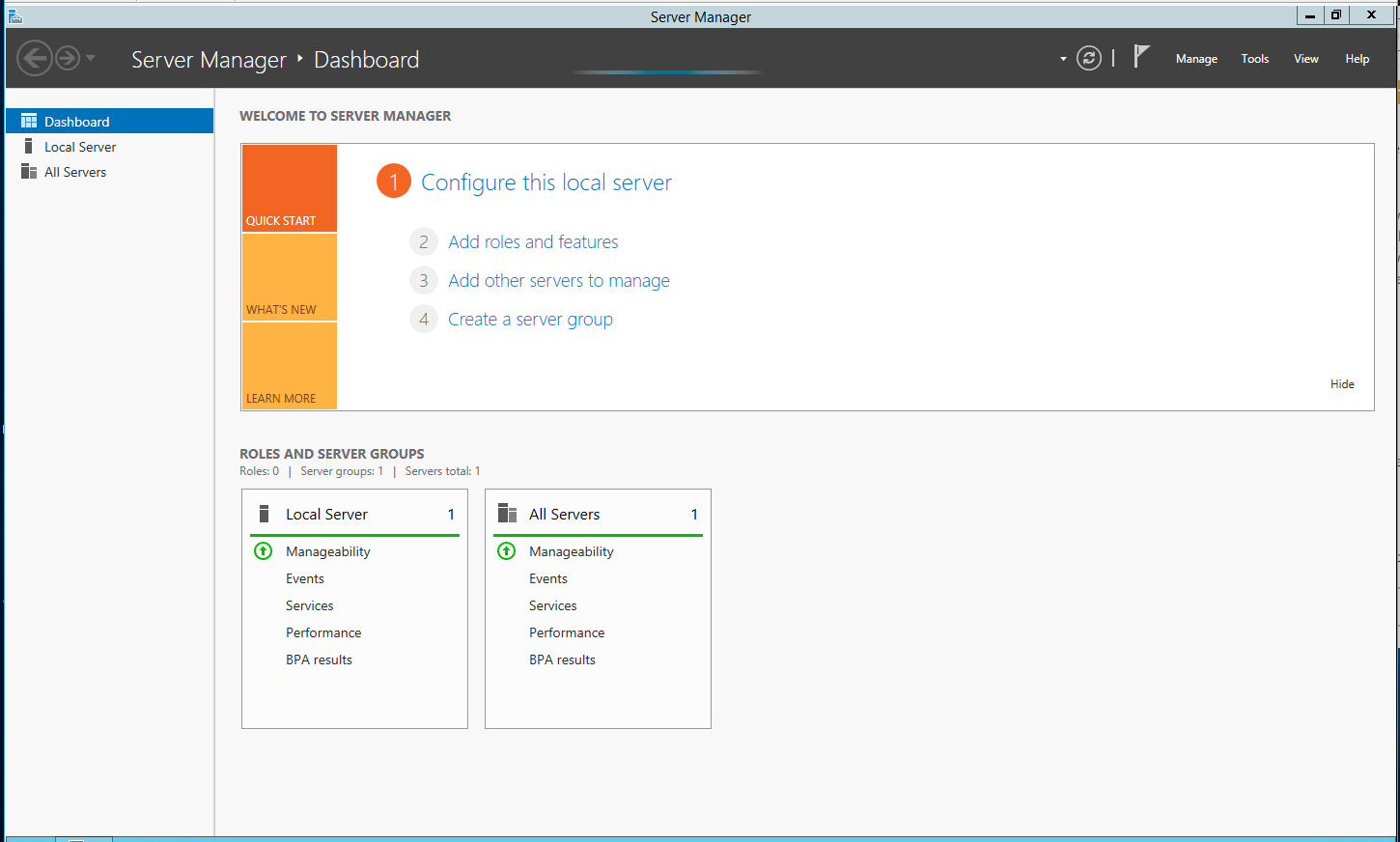This screenshot has height=842, width=1400.
Task: Click the All Servers tile's green manageability icon
Action: pyautogui.click(x=506, y=551)
